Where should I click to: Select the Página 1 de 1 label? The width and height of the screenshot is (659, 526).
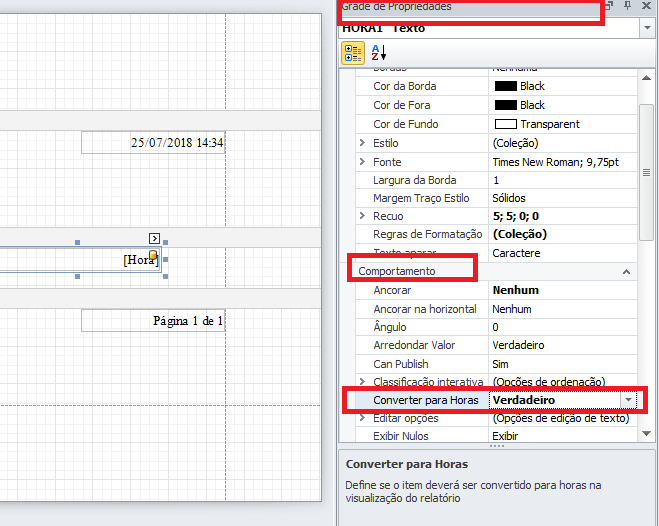point(153,321)
